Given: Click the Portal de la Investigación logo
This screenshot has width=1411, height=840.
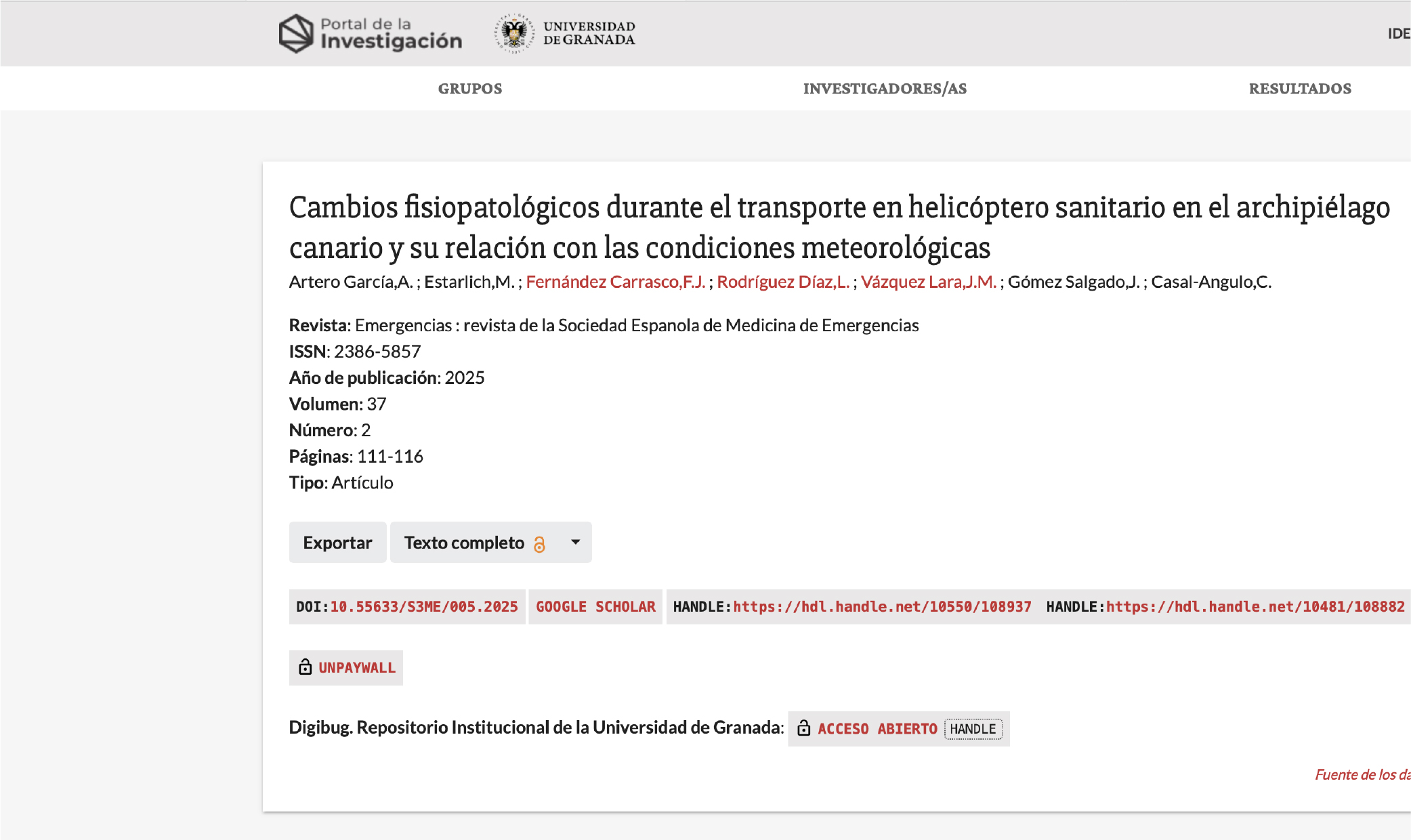Looking at the screenshot, I should [x=371, y=33].
